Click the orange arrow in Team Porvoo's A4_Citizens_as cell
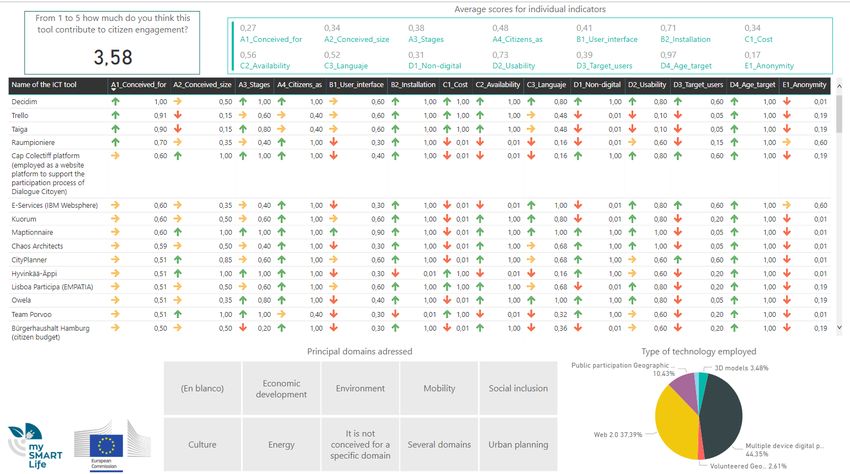The height and width of the screenshot is (474, 850). pos(281,314)
